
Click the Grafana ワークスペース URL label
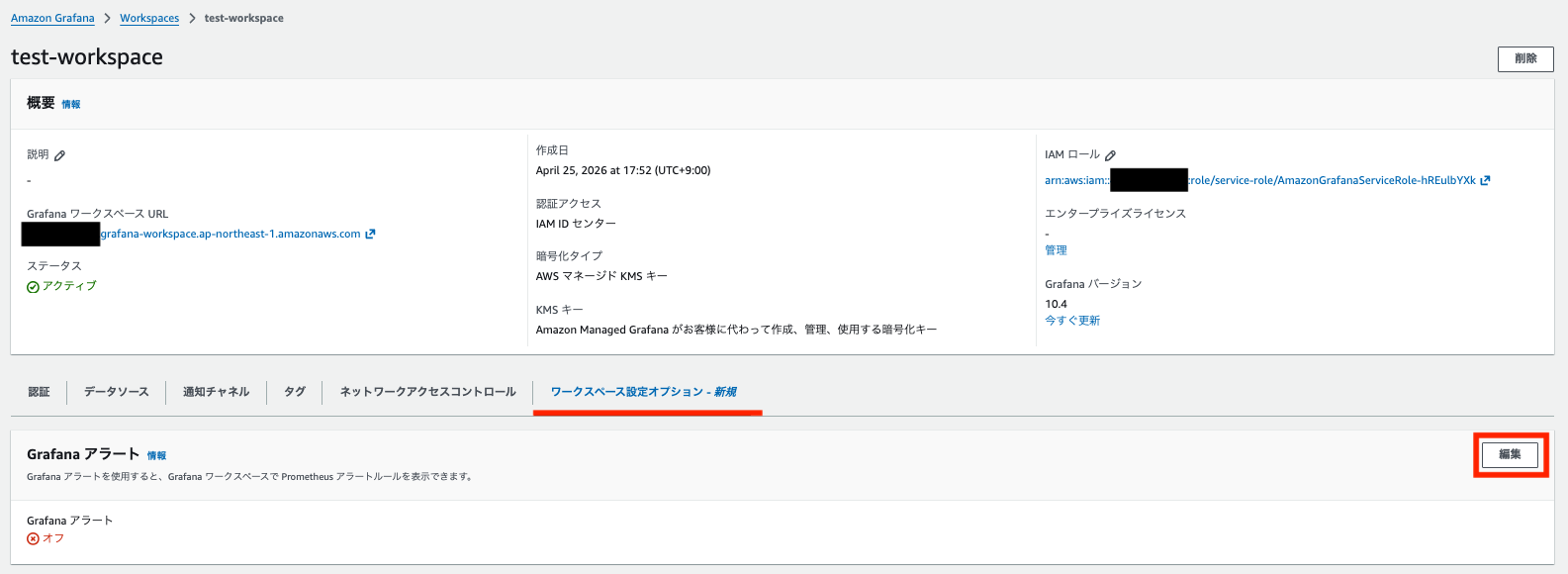pyautogui.click(x=98, y=214)
